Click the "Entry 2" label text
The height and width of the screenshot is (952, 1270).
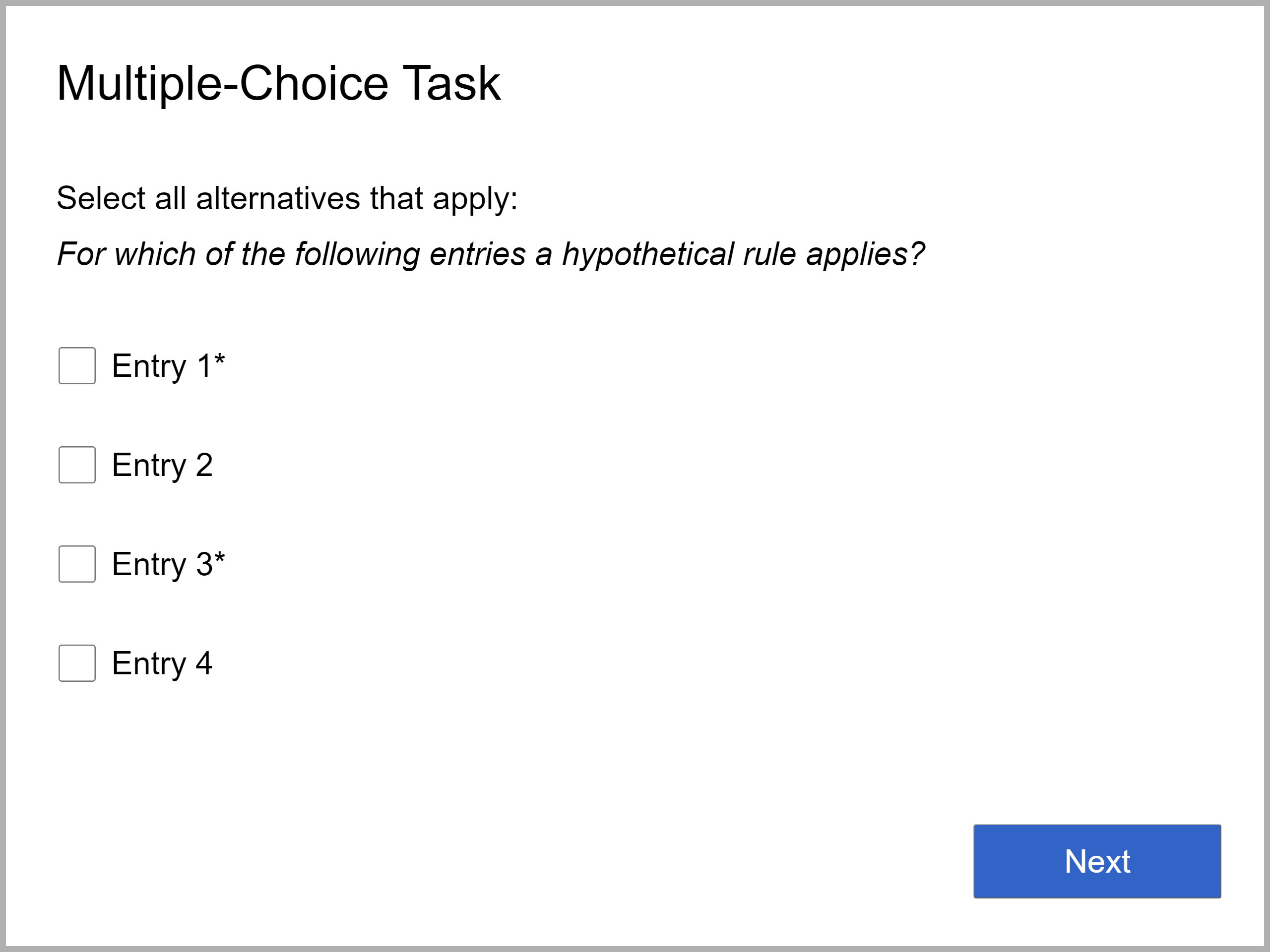pos(162,466)
